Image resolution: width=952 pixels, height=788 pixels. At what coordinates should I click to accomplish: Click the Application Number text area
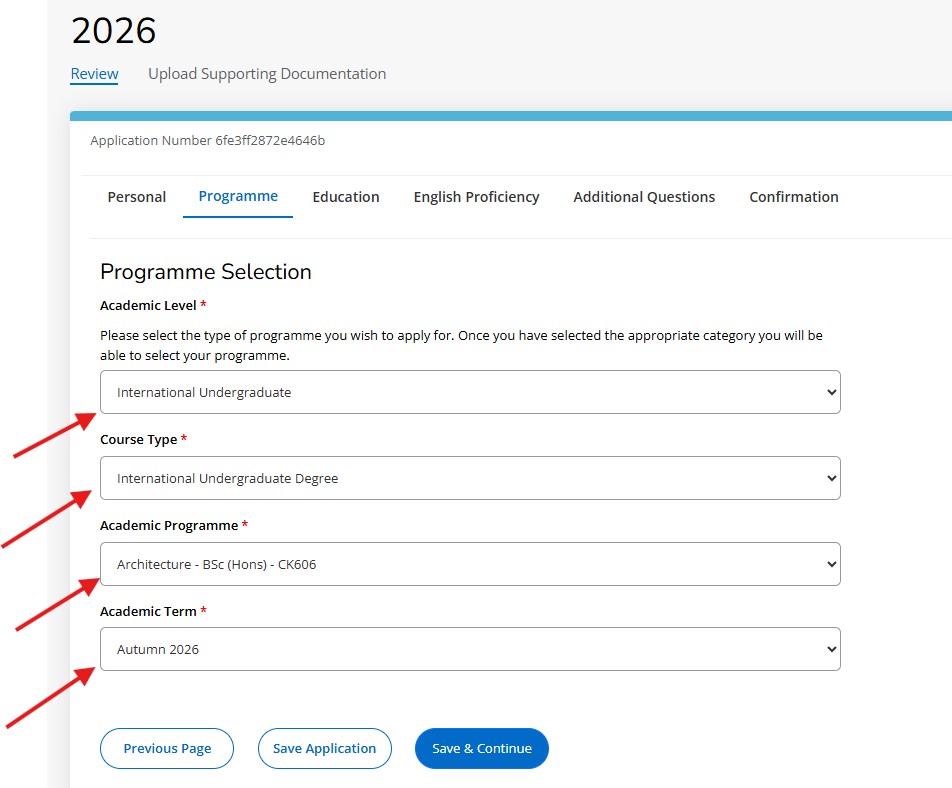tap(206, 140)
